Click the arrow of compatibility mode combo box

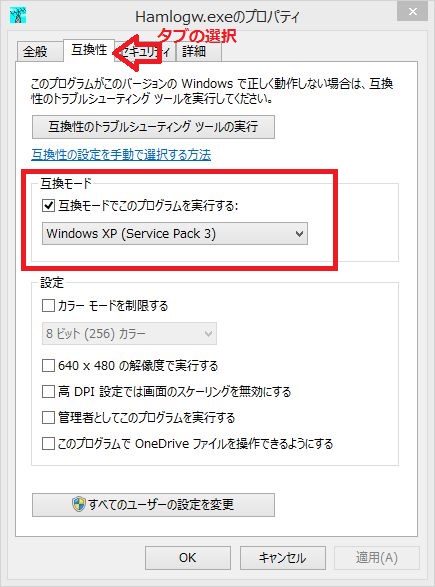299,234
